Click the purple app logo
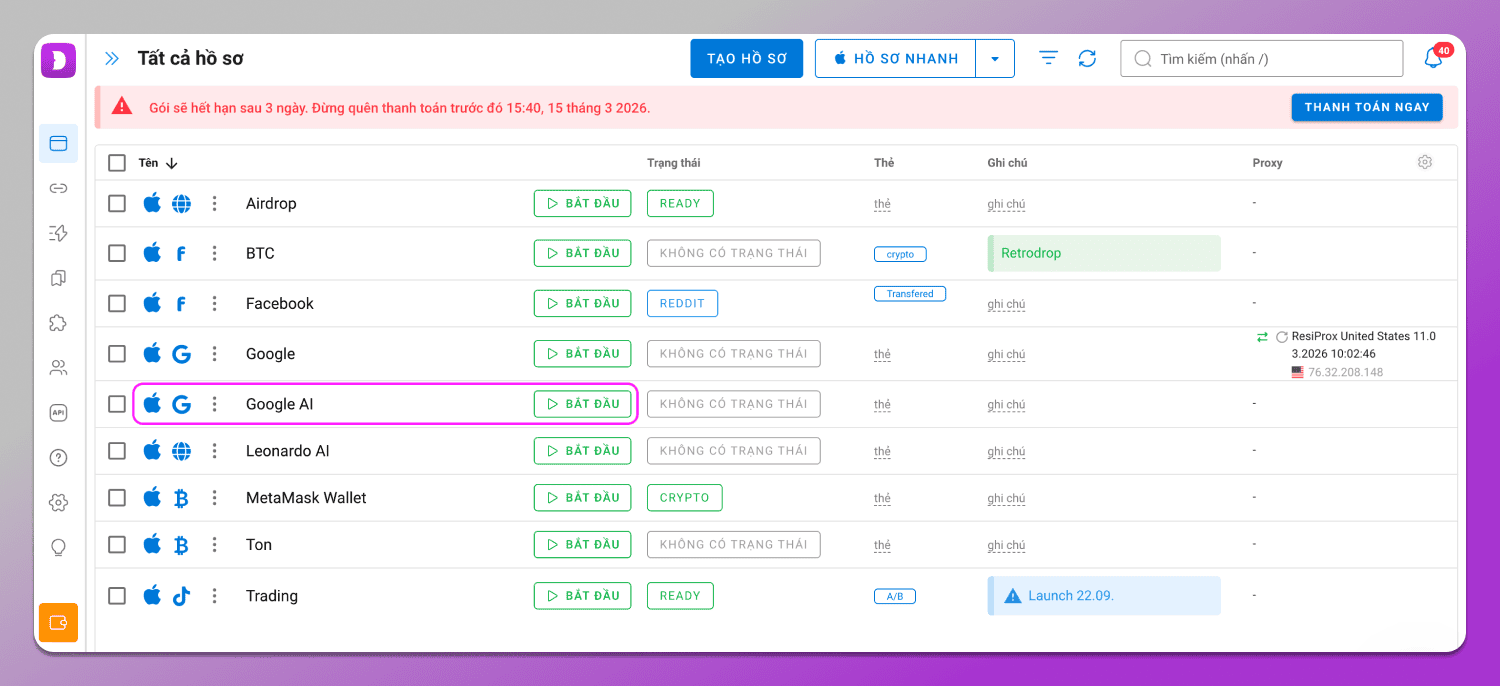This screenshot has height=686, width=1500. [58, 60]
